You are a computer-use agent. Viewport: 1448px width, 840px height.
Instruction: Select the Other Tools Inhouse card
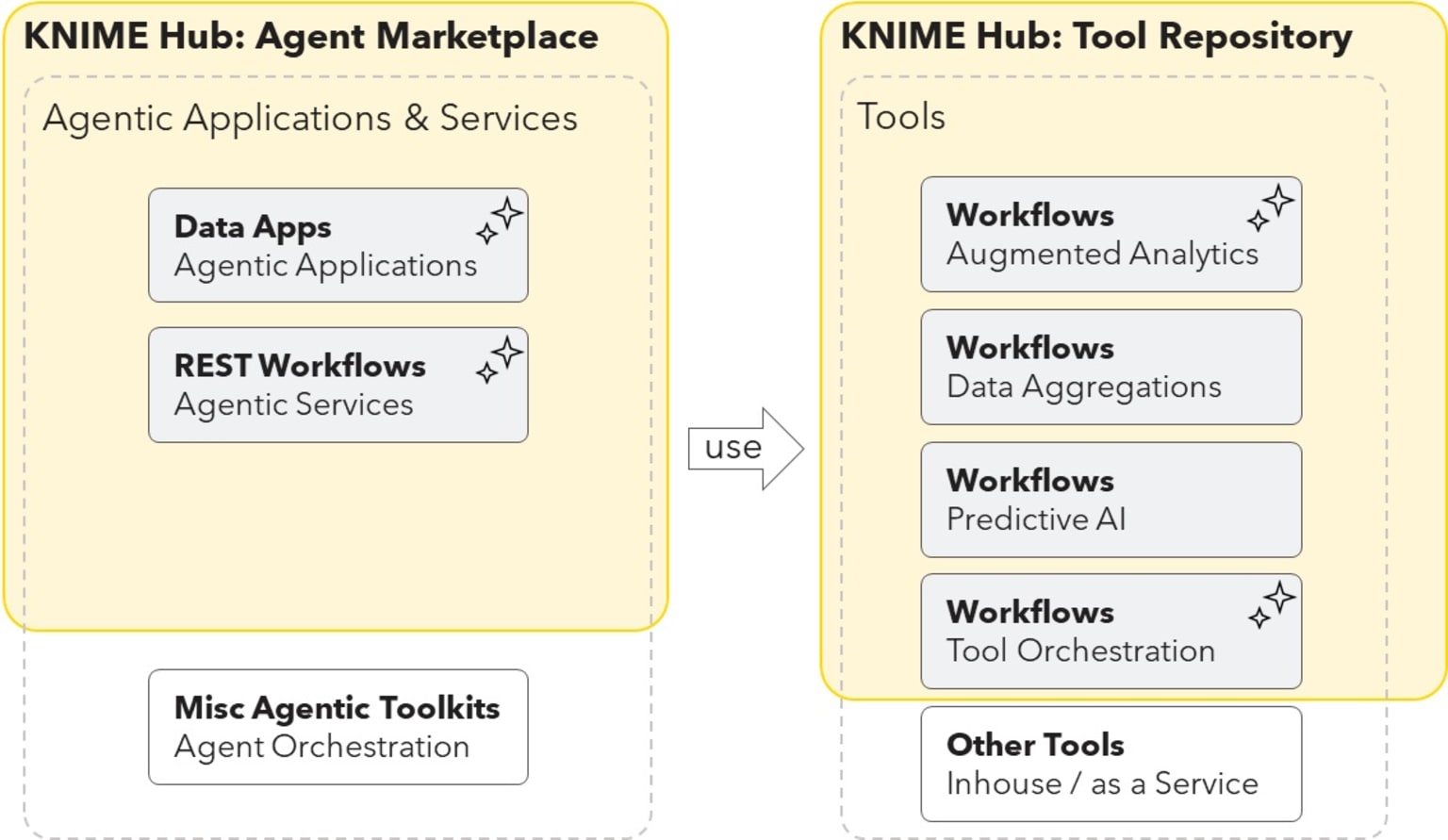[x=1111, y=765]
